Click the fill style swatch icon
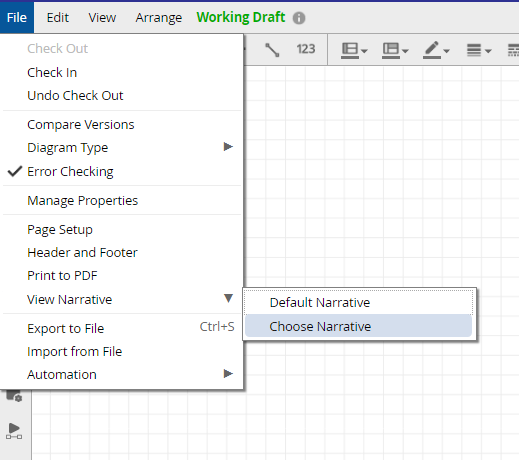The image size is (519, 460). click(350, 51)
